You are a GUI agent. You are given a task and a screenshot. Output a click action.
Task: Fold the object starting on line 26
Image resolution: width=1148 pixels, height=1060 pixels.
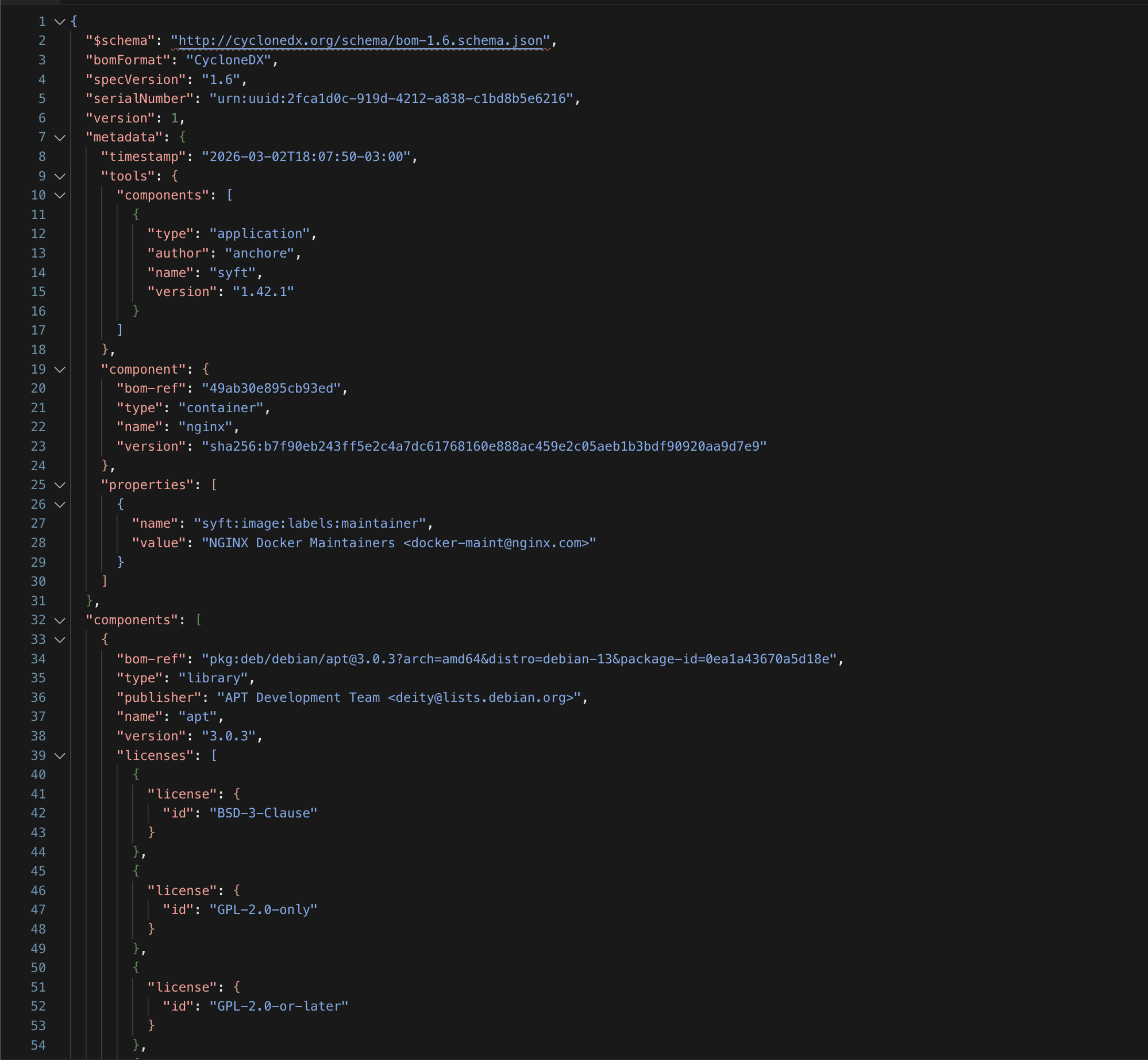tap(60, 505)
